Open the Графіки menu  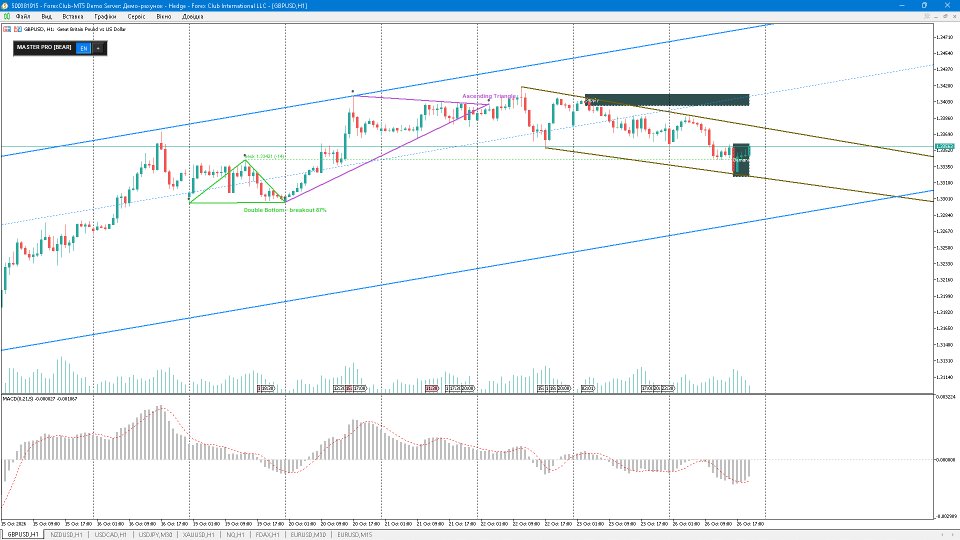(x=105, y=17)
